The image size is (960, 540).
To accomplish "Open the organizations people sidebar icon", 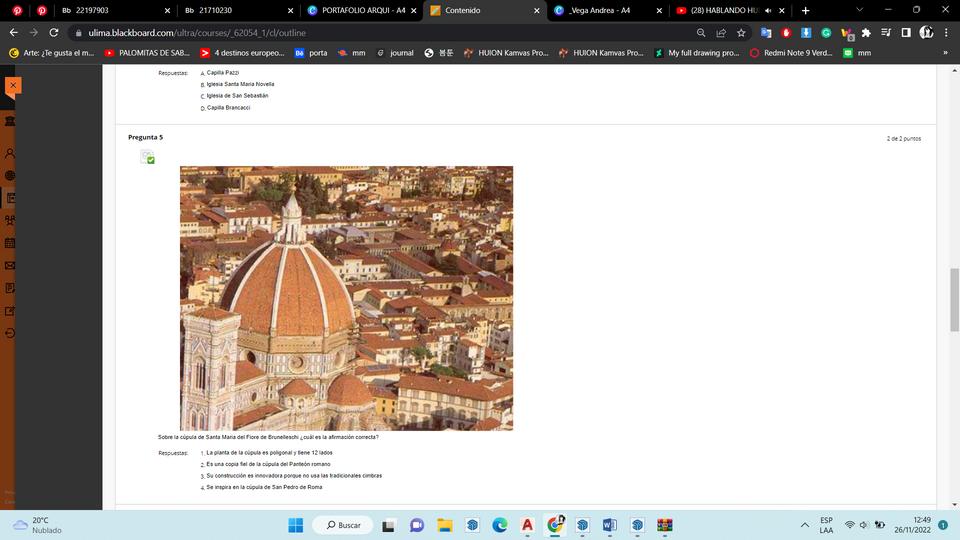I will point(10,220).
